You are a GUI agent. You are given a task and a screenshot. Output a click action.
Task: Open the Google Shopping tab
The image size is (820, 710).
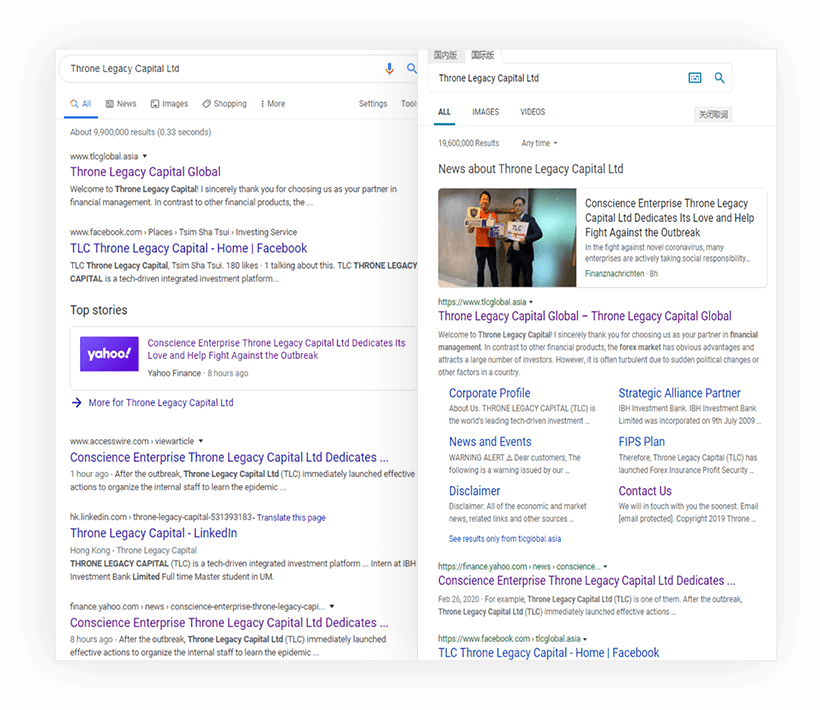224,104
